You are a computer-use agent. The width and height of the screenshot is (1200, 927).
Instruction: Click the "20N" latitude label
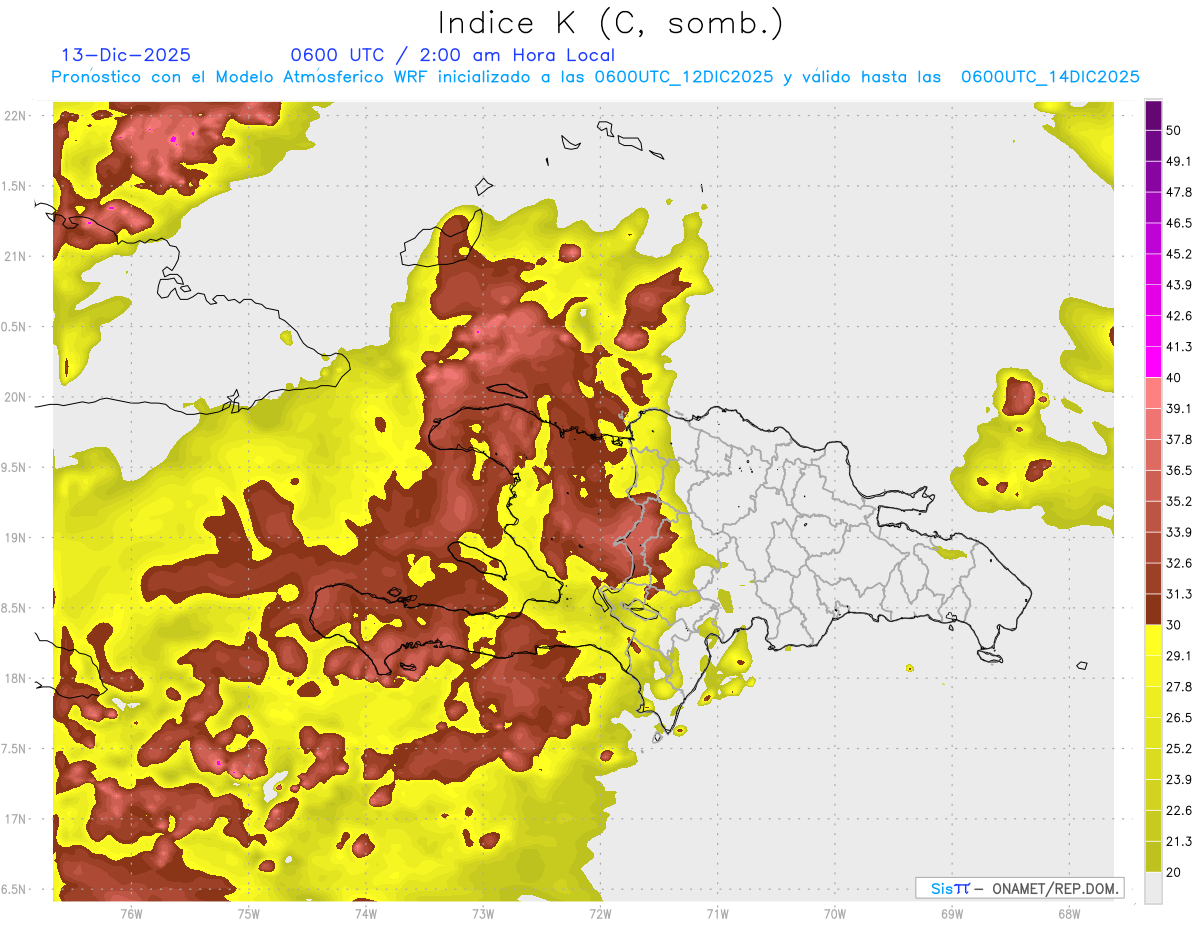coord(15,397)
